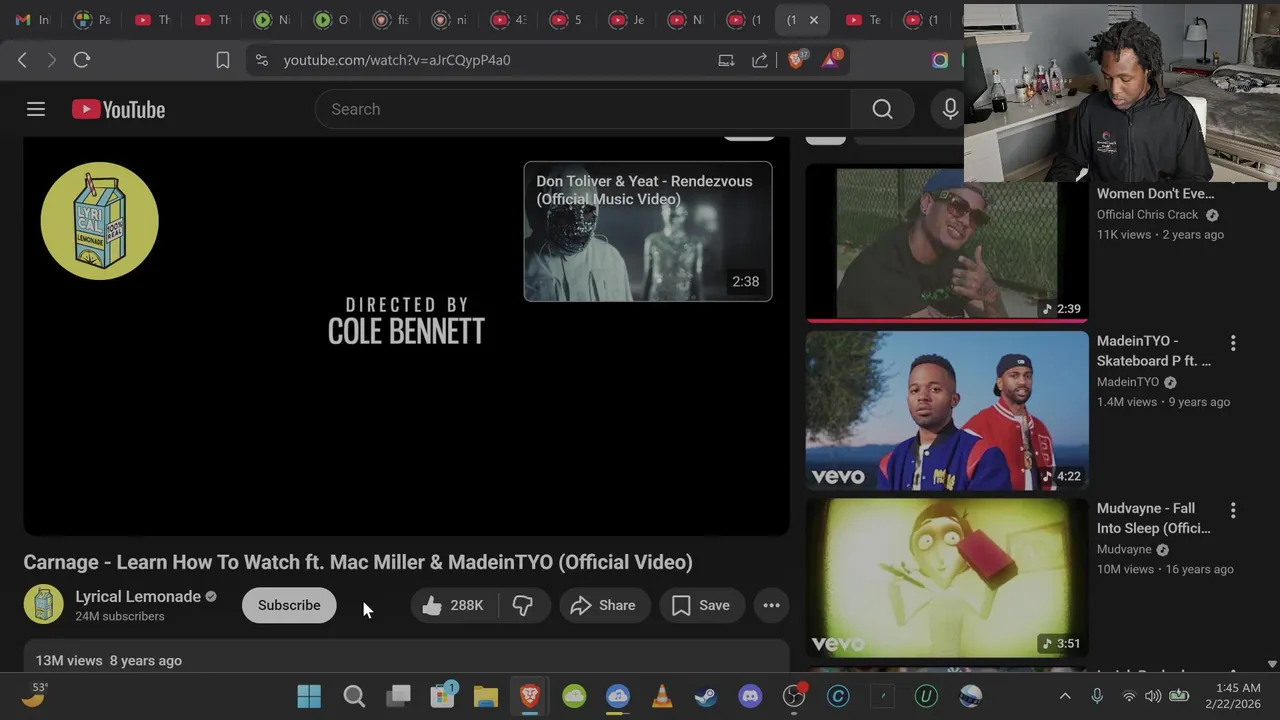Open File Explorer from taskbar
This screenshot has height=720, width=1280.
(x=486, y=696)
